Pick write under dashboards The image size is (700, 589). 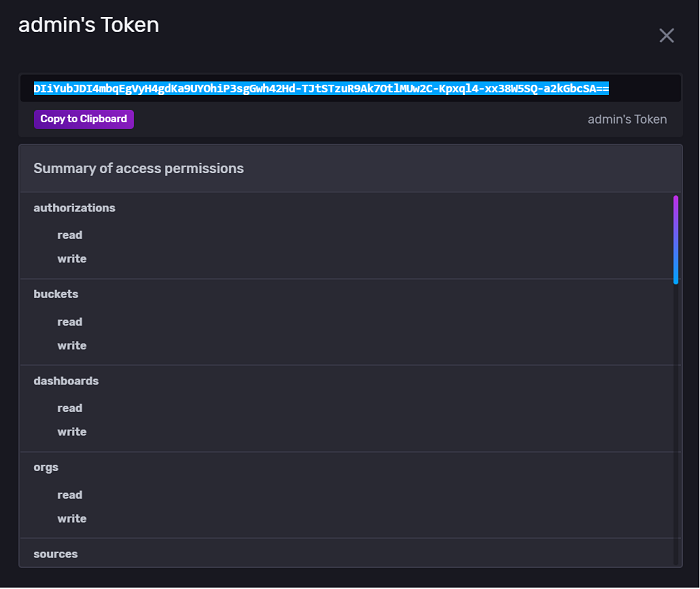pyautogui.click(x=72, y=432)
